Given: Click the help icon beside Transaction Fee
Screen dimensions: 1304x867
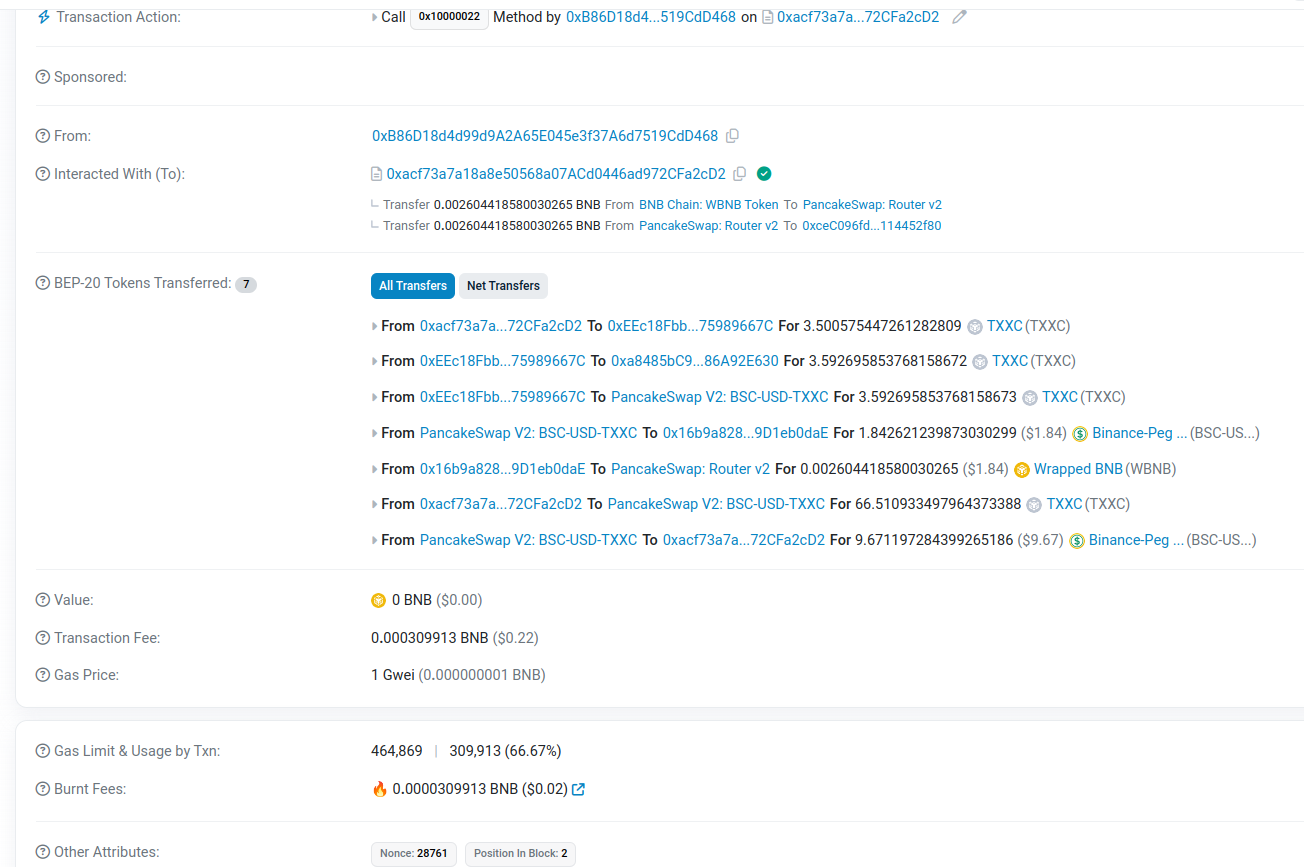Looking at the screenshot, I should pyautogui.click(x=42, y=638).
